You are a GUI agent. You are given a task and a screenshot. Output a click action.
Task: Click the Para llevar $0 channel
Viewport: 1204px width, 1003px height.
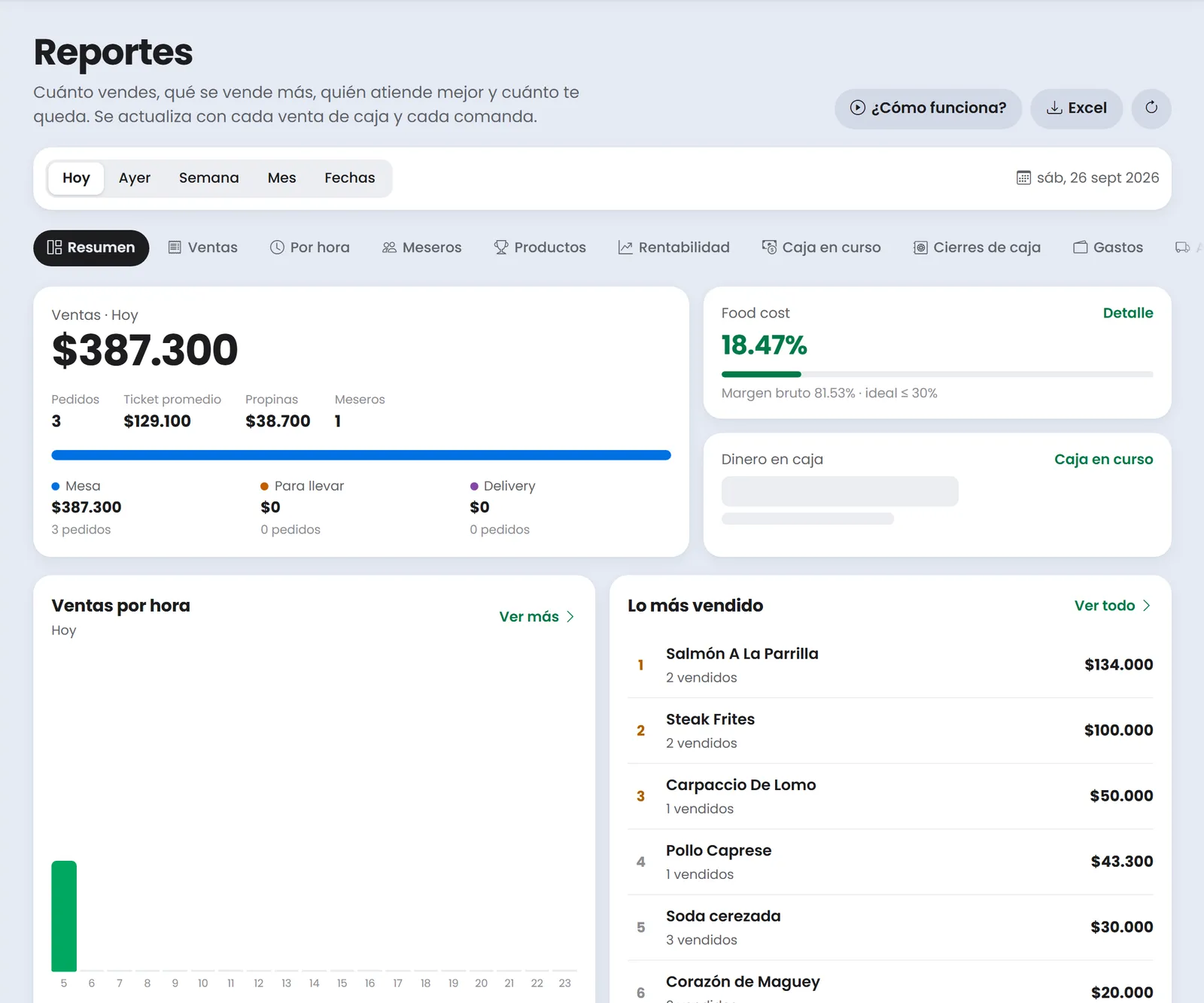[x=302, y=507]
